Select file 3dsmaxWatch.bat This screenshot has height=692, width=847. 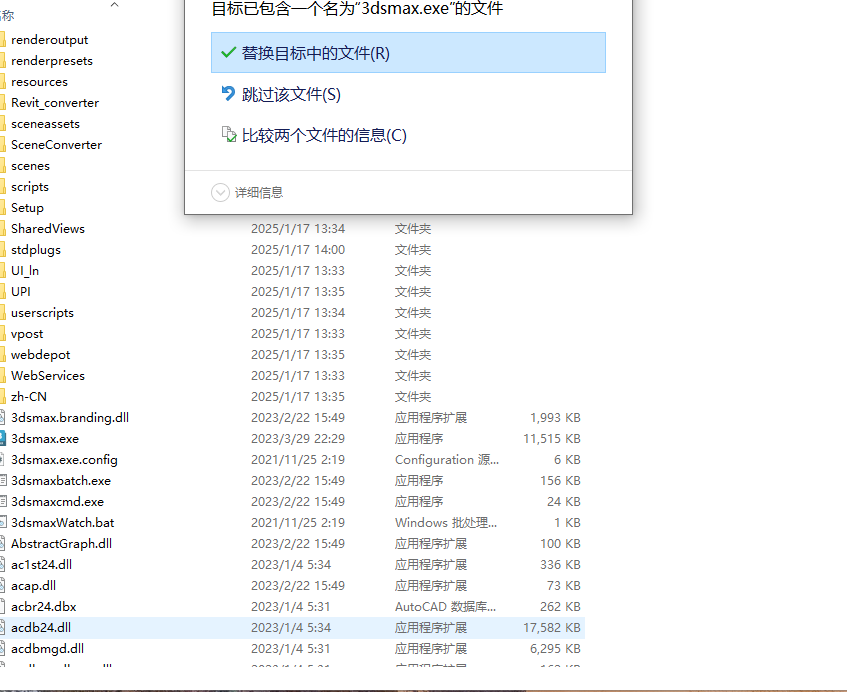(x=63, y=522)
